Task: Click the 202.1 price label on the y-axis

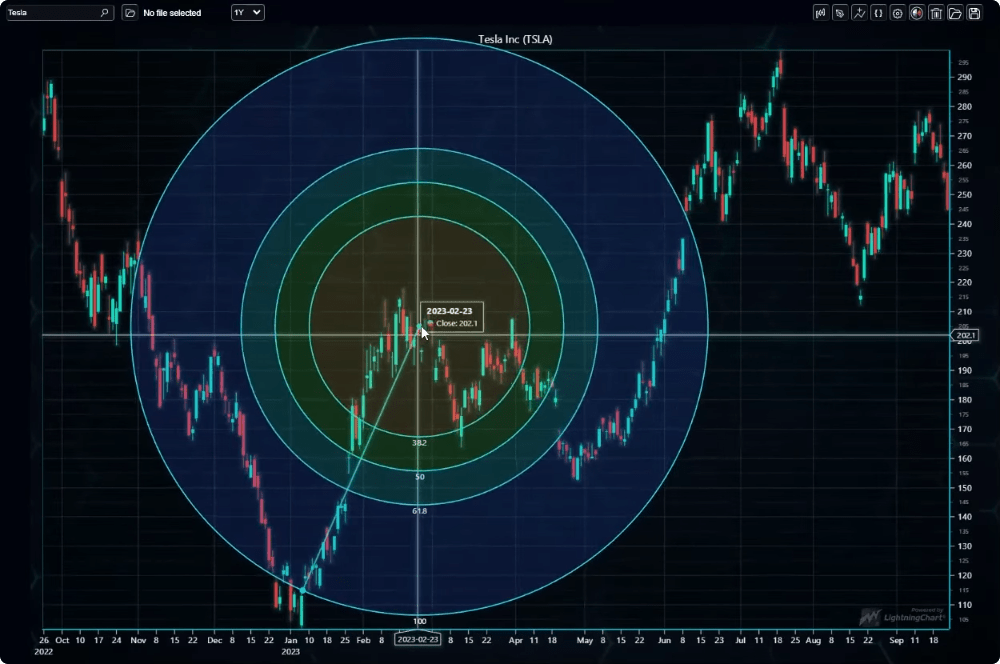Action: [x=964, y=336]
